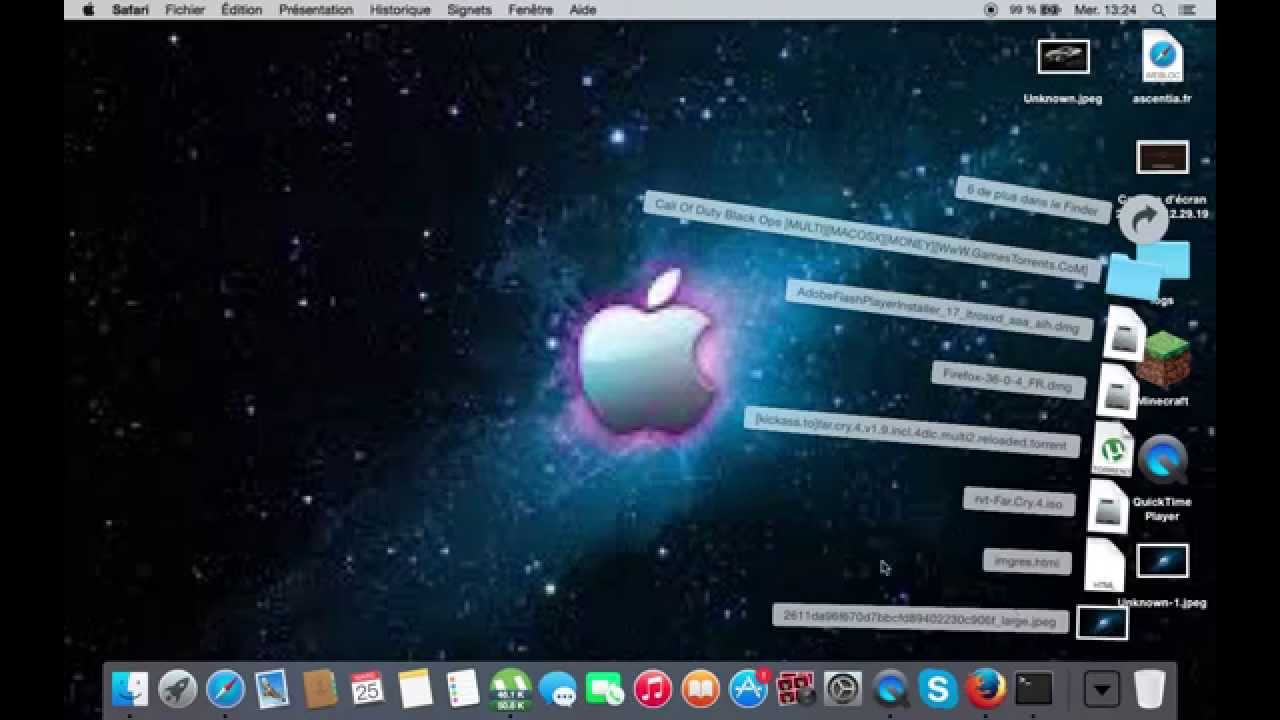Select Unknown-1.jpeg desktop thumbnail
Viewport: 1280px width, 720px height.
[1163, 562]
